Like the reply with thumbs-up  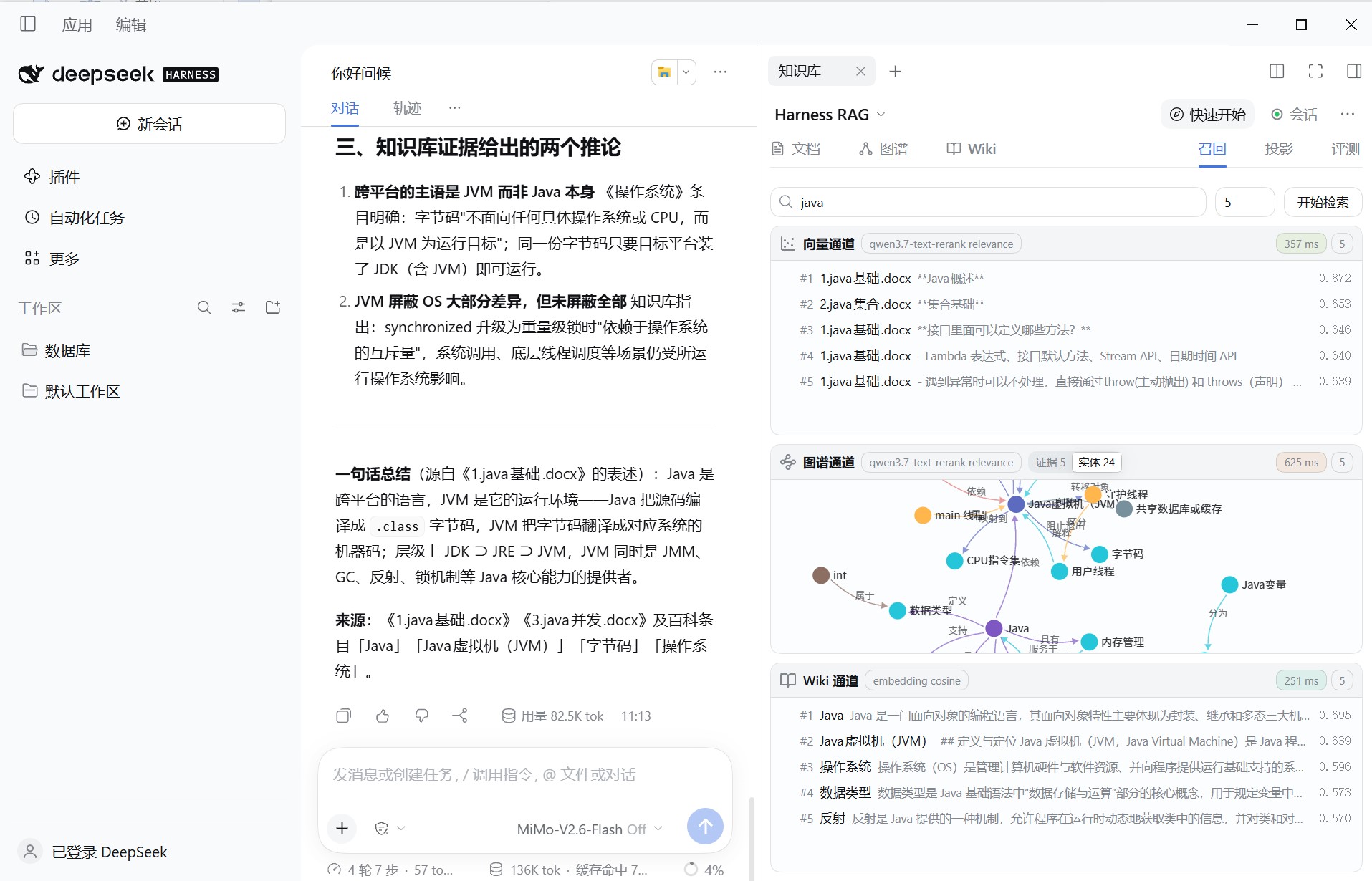pyautogui.click(x=383, y=716)
